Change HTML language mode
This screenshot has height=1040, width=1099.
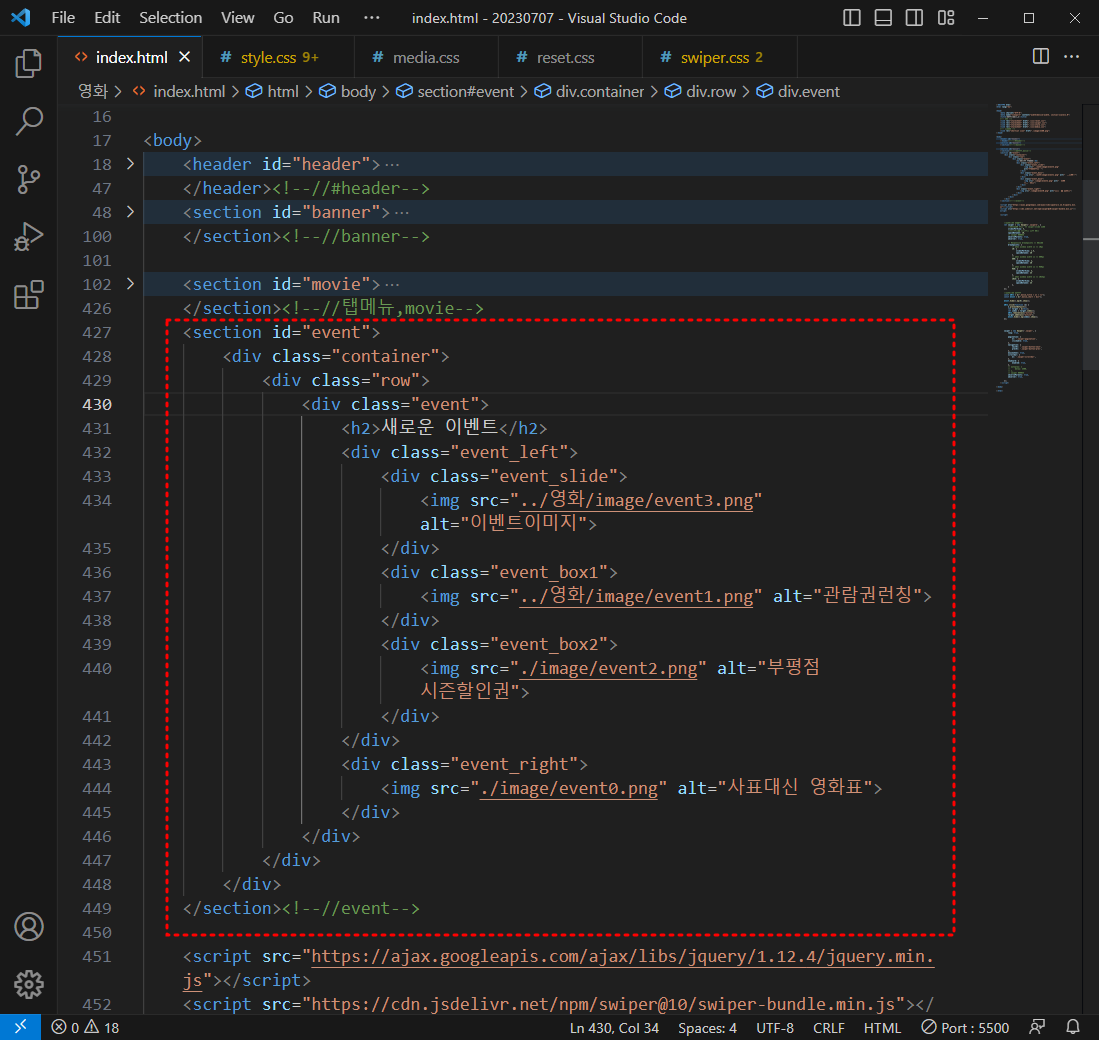click(x=882, y=1027)
